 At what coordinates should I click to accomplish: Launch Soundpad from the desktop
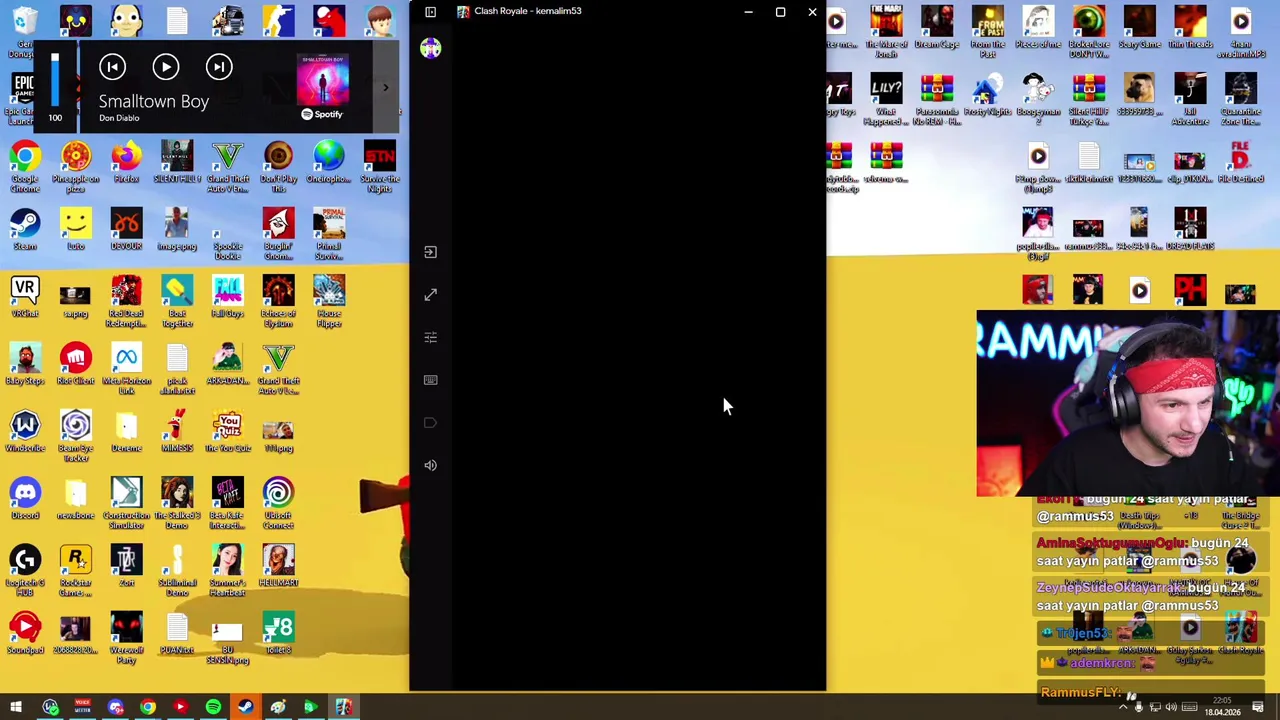[x=25, y=633]
